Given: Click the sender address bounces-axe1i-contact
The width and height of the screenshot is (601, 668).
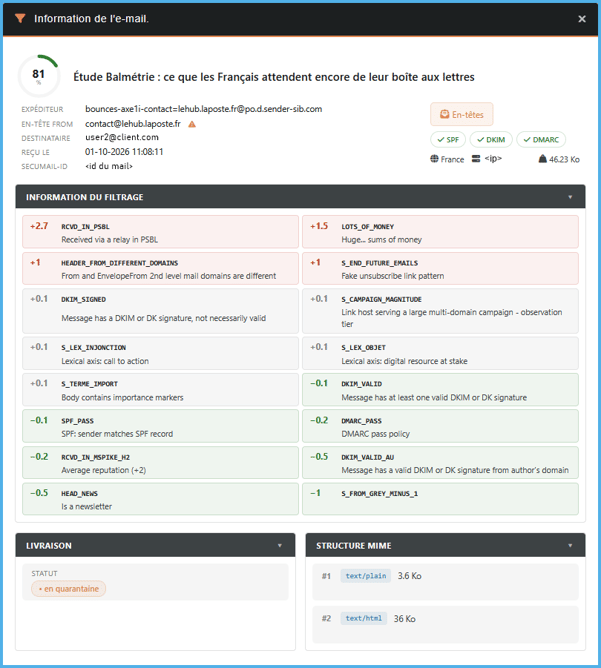Looking at the screenshot, I should [204, 109].
